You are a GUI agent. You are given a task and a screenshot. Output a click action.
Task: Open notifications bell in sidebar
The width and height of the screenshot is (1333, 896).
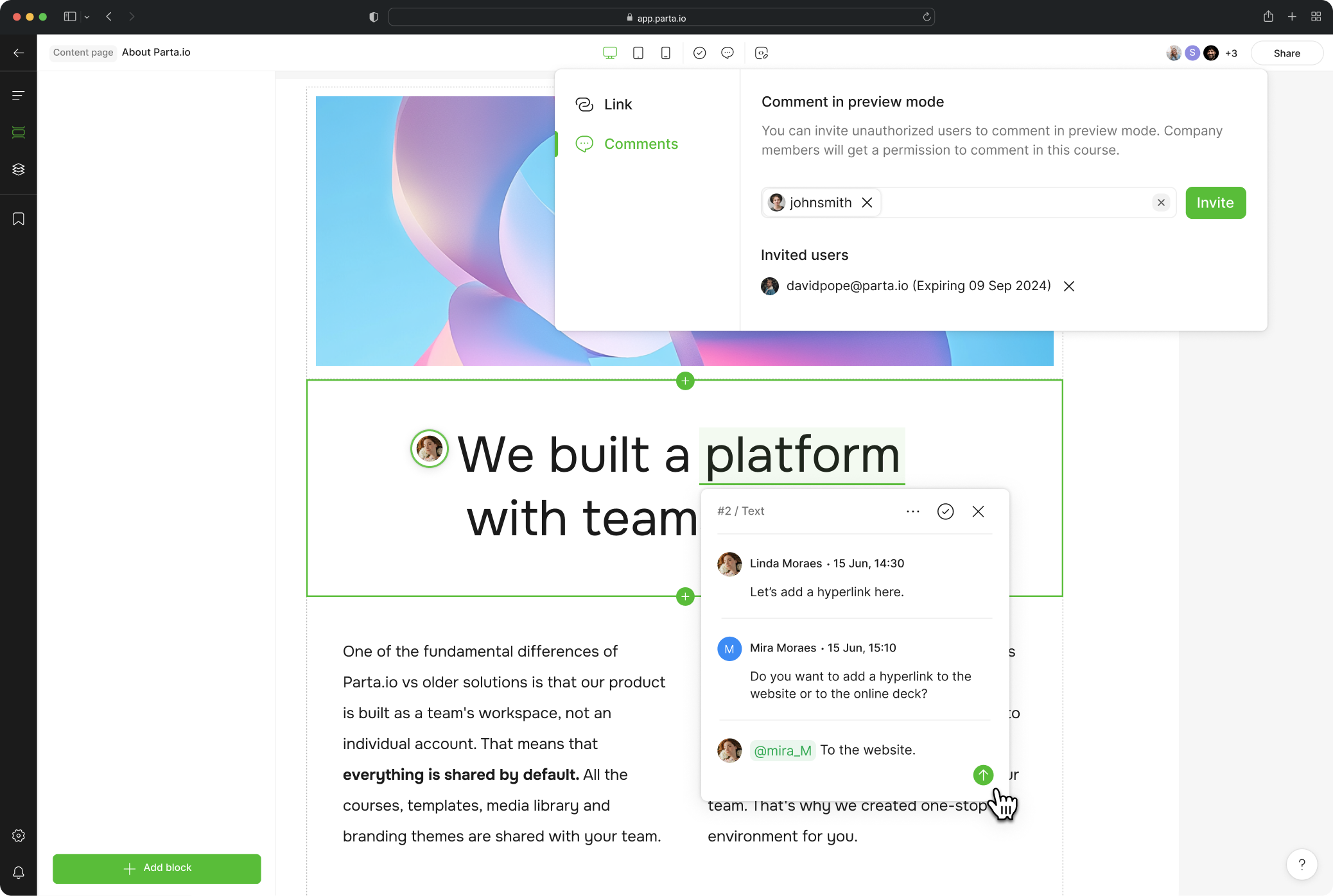(18, 872)
